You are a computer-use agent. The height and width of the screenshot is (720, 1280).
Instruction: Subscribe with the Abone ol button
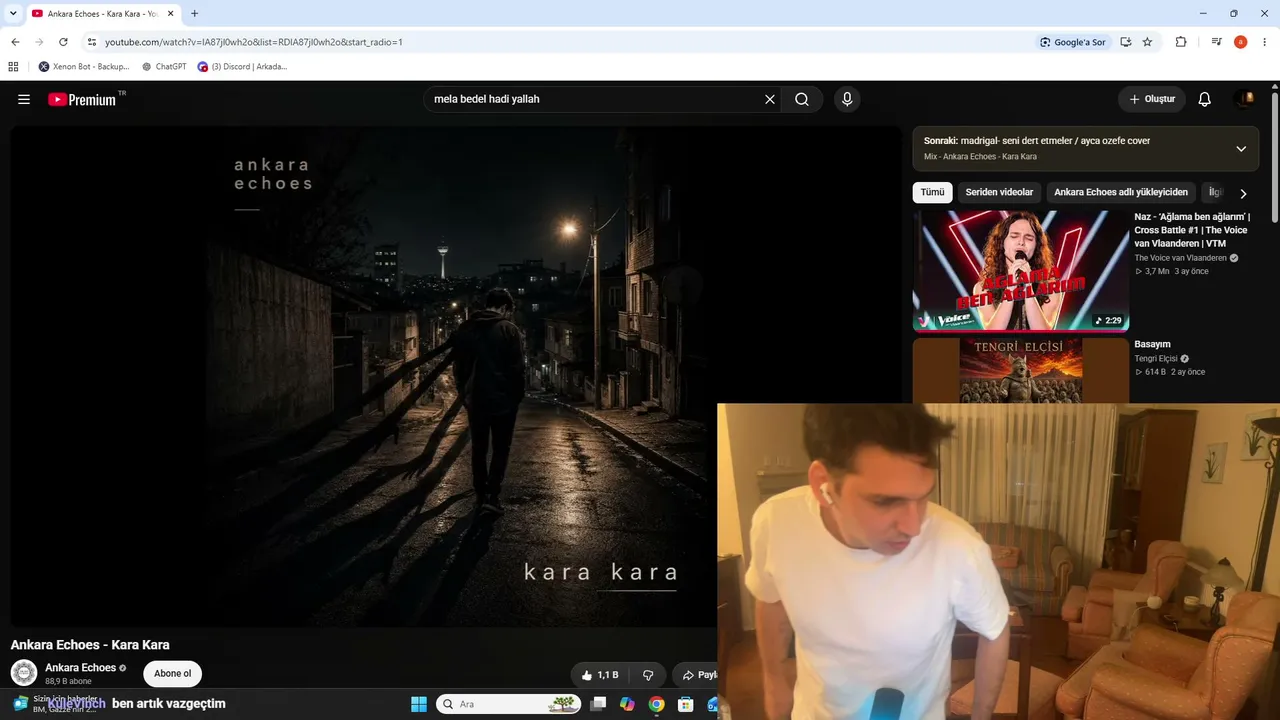[x=172, y=674]
